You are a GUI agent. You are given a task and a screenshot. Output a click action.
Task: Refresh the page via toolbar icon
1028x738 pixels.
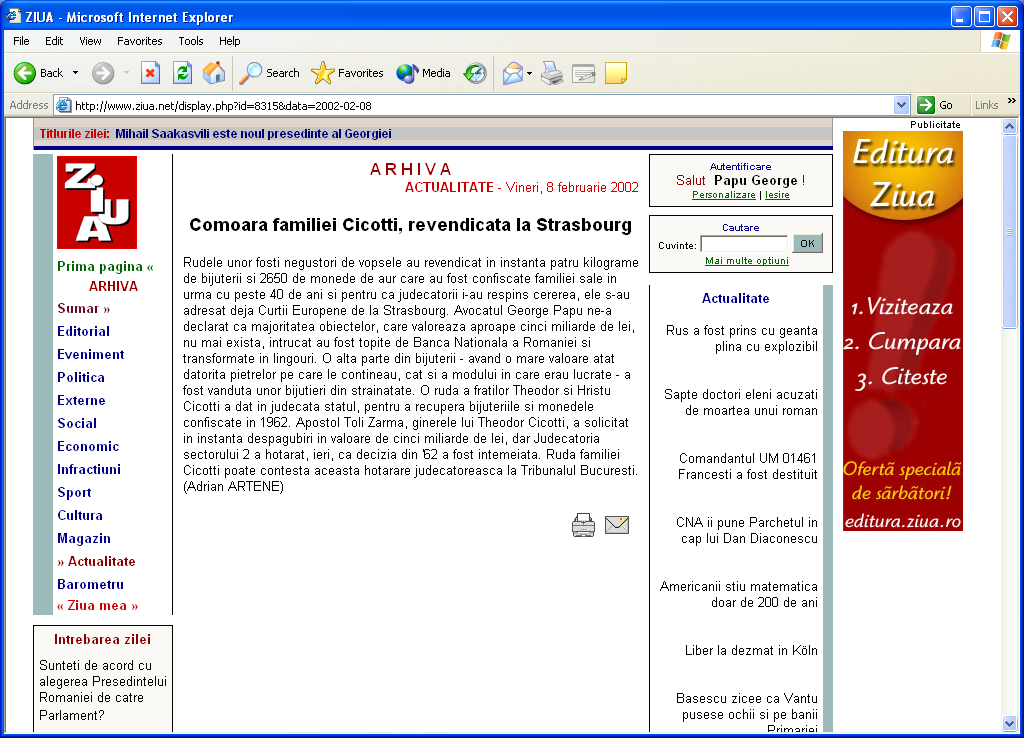click(x=182, y=73)
